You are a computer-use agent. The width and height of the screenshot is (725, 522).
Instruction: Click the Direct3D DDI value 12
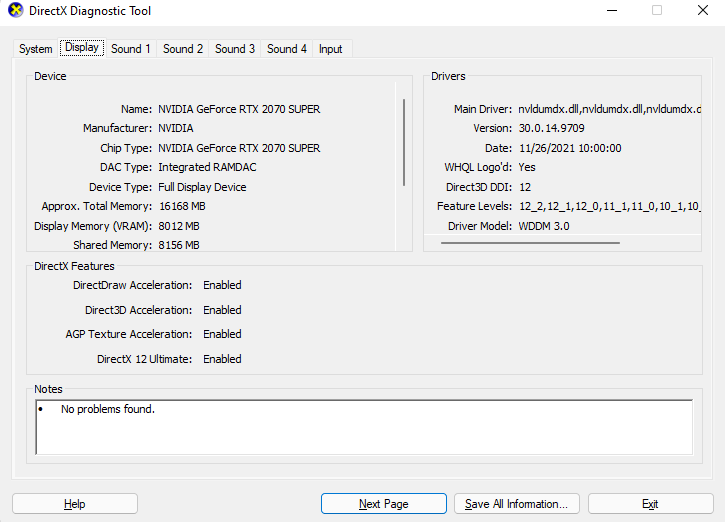525,187
